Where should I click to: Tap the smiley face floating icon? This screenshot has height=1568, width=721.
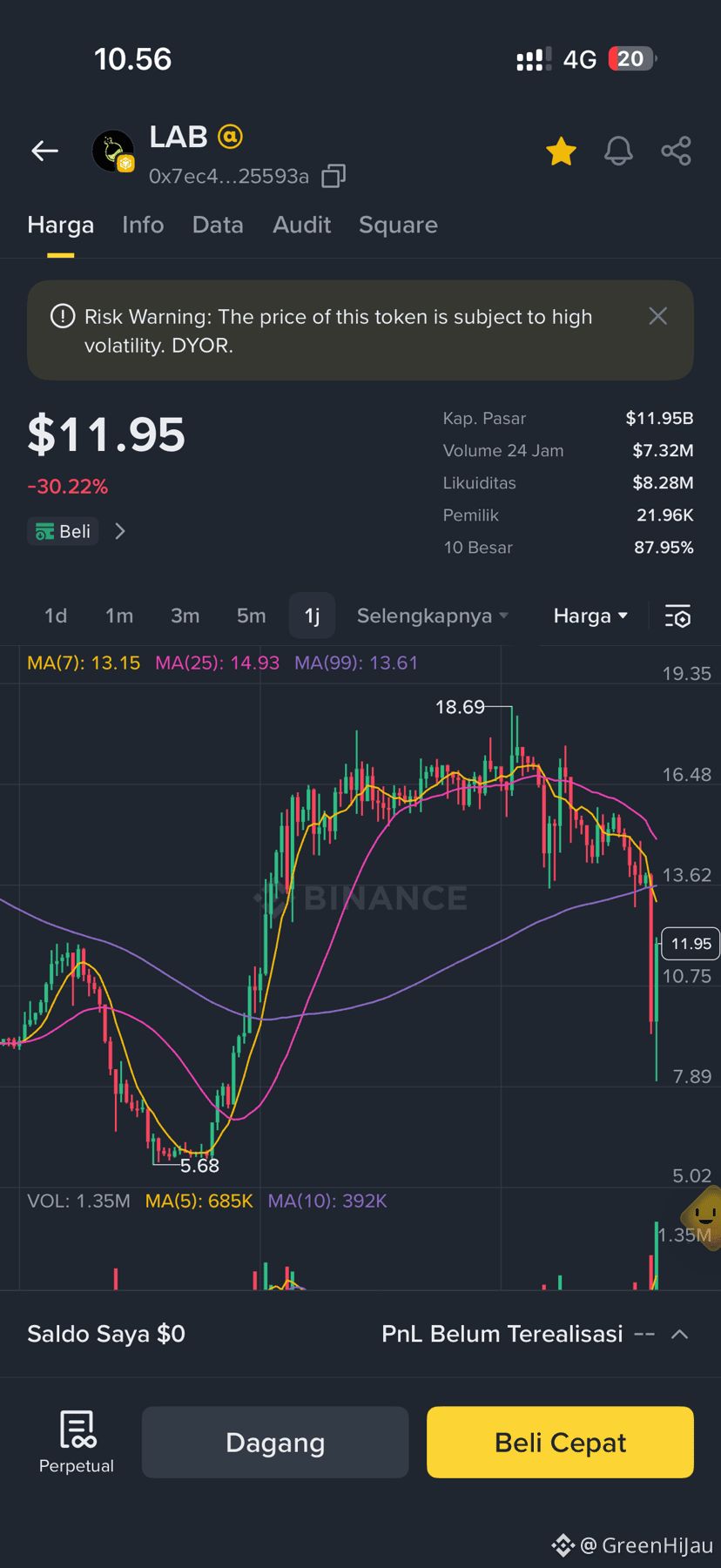coord(702,1216)
